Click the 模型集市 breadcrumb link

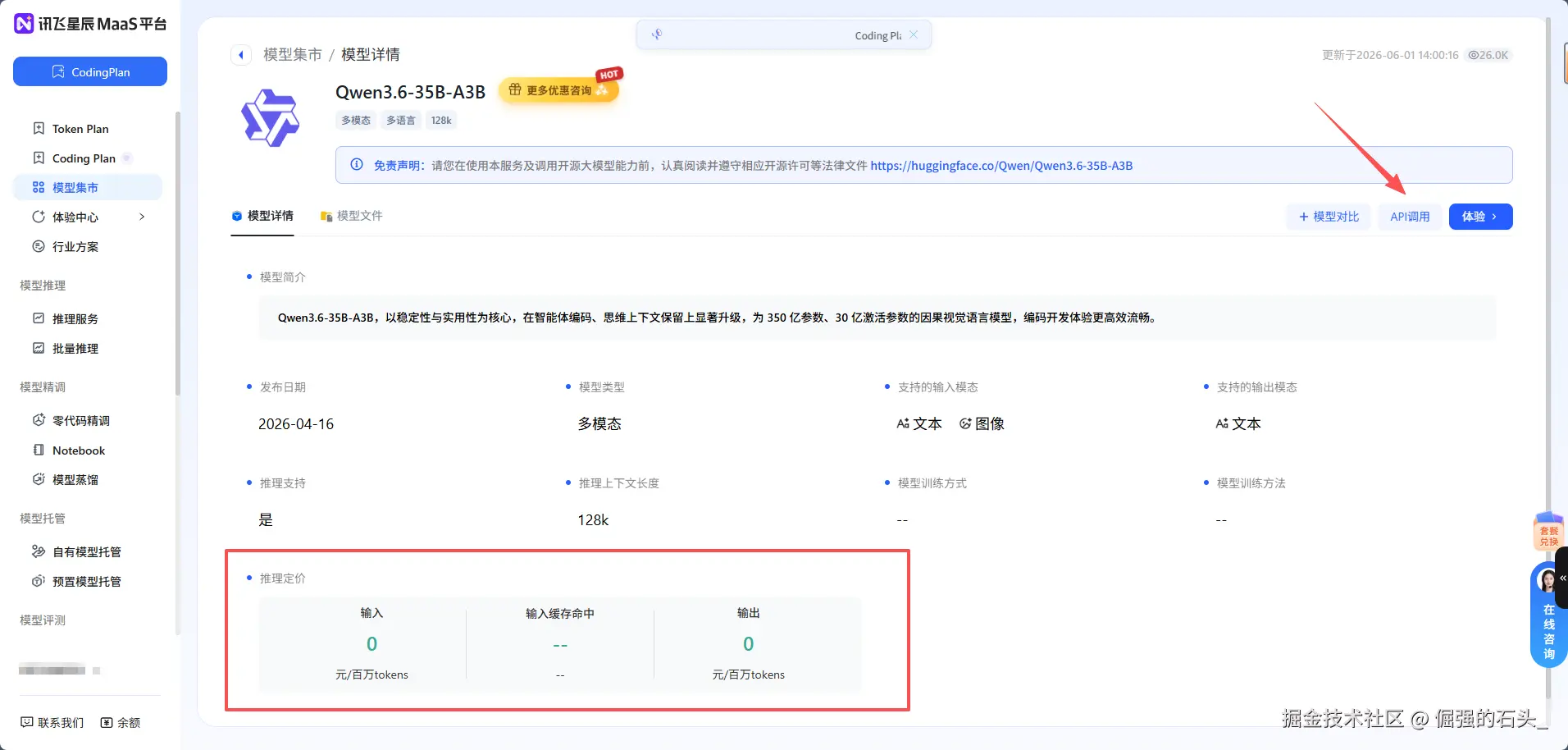(293, 55)
